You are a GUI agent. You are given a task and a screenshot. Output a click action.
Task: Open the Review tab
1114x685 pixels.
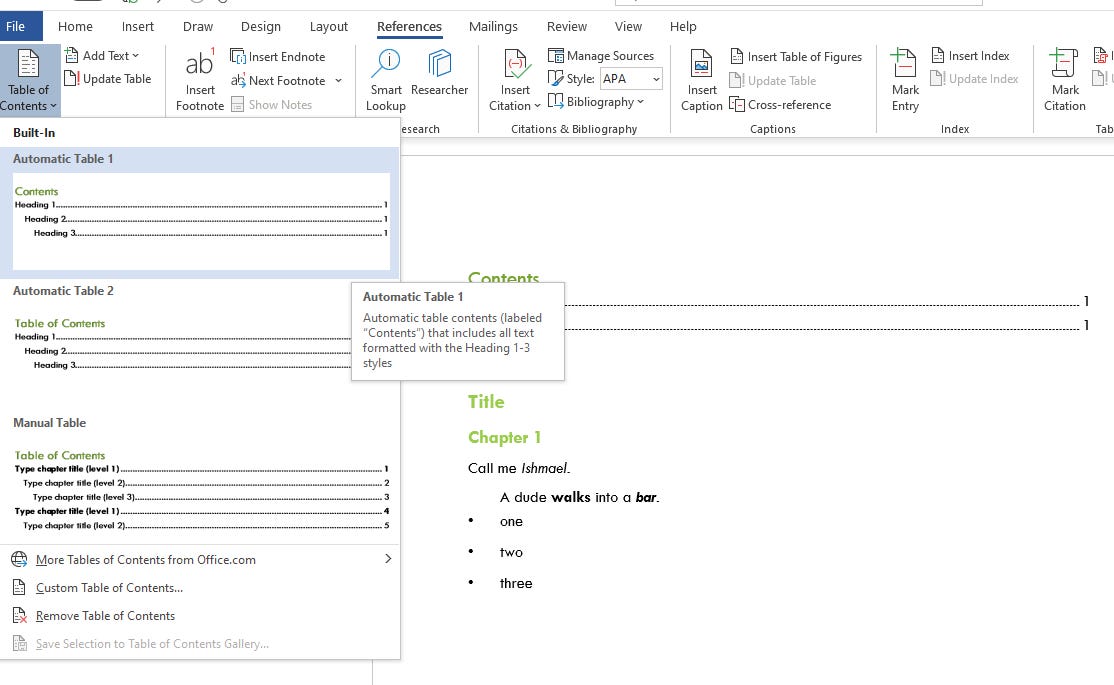[567, 26]
